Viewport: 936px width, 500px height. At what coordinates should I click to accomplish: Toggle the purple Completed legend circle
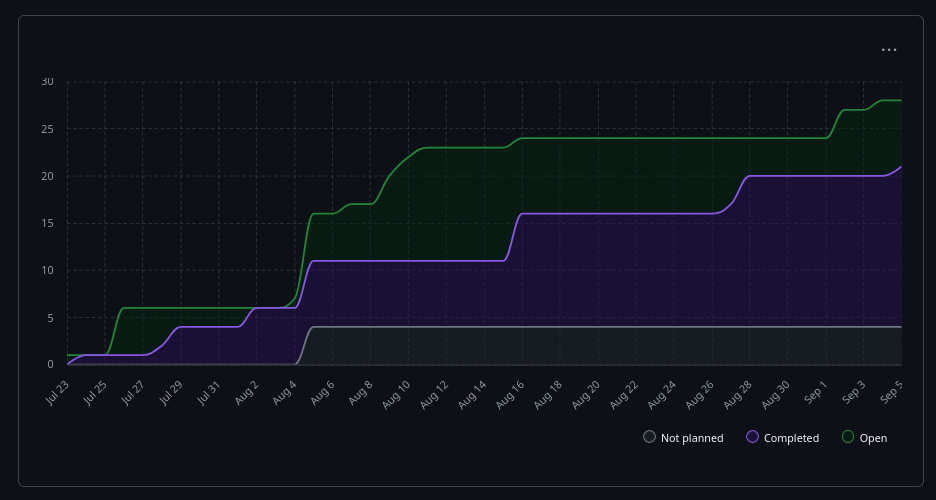point(753,437)
